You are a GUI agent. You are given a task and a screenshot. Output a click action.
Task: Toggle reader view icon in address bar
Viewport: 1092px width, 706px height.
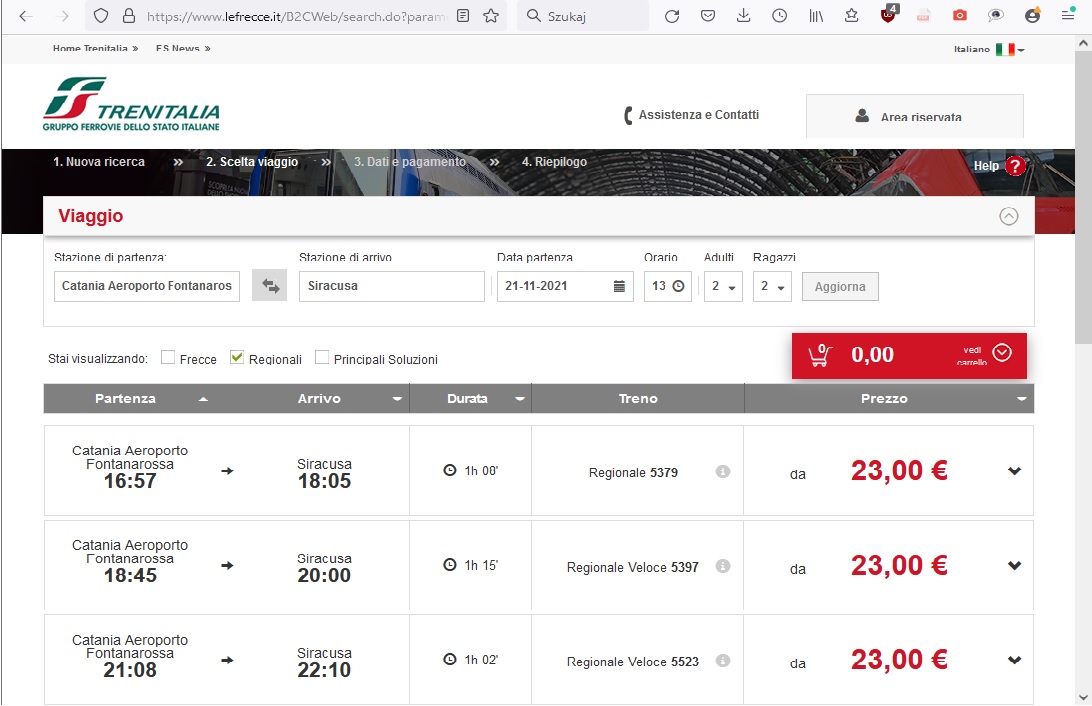coord(463,15)
